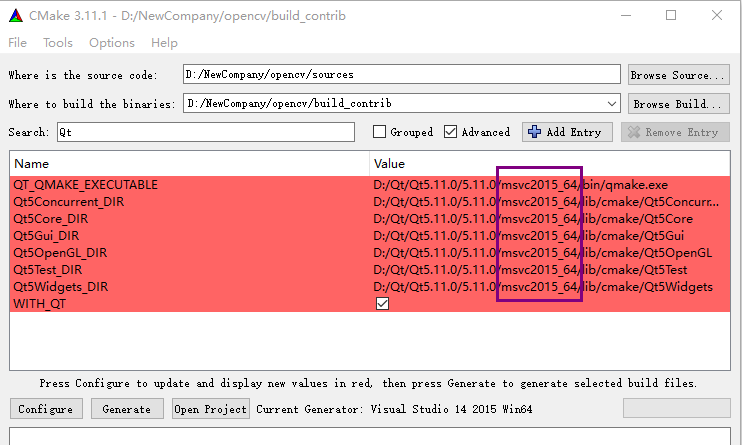Click the lib/cmake/Qt5Test path value
The height and width of the screenshot is (445, 742).
coord(530,270)
